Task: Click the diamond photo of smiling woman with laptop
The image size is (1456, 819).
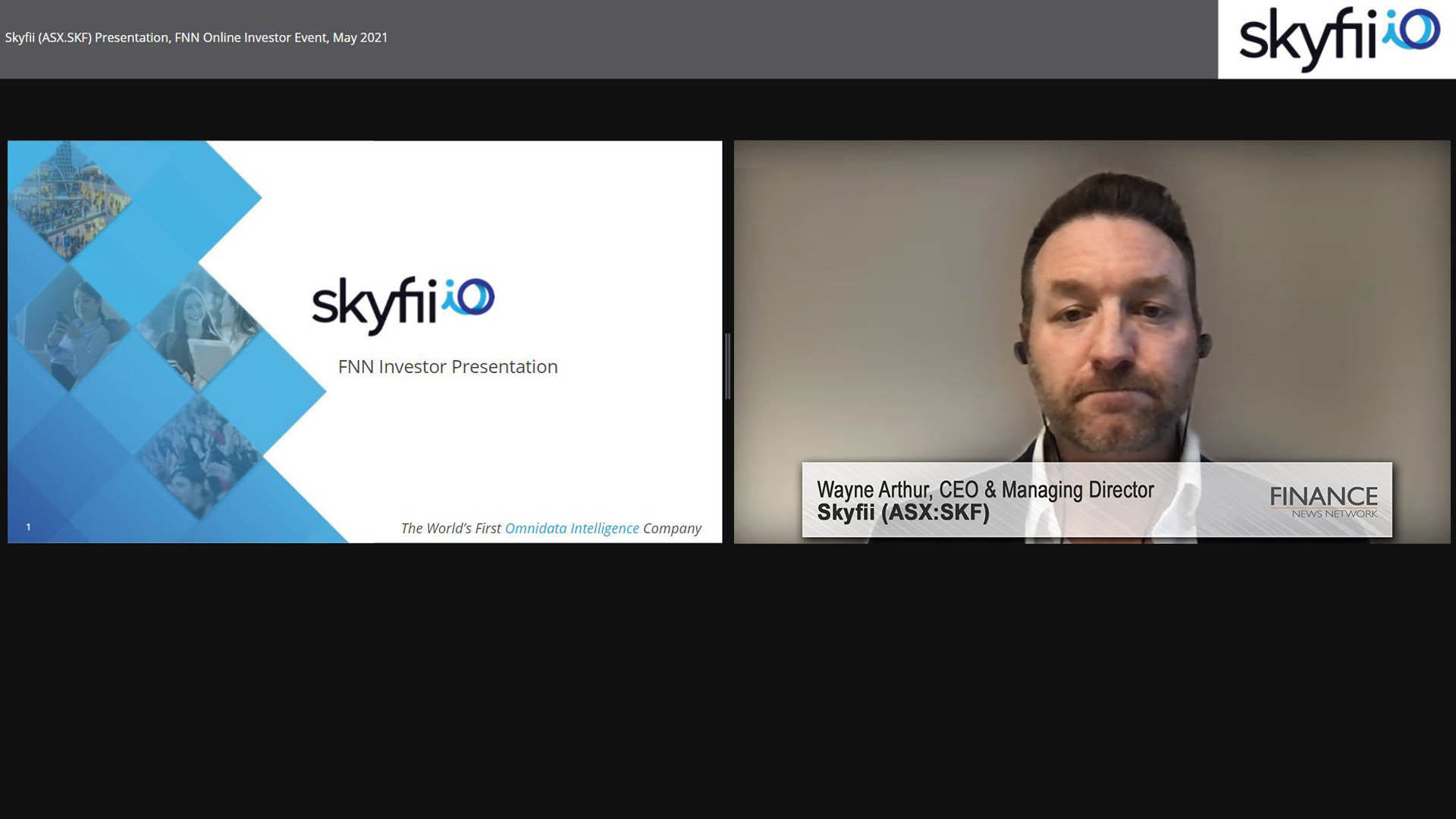Action: pos(199,328)
